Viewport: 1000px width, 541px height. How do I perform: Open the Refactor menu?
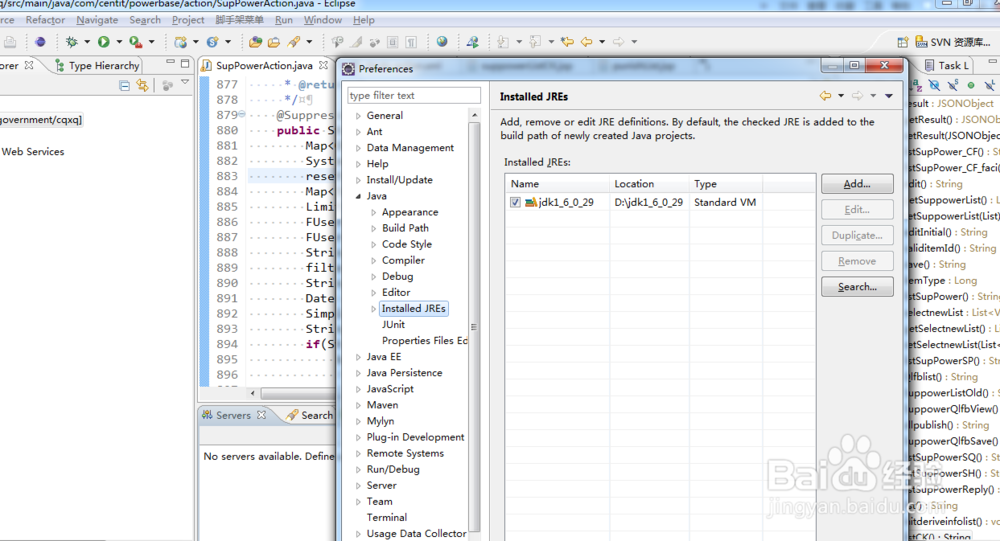coord(45,20)
